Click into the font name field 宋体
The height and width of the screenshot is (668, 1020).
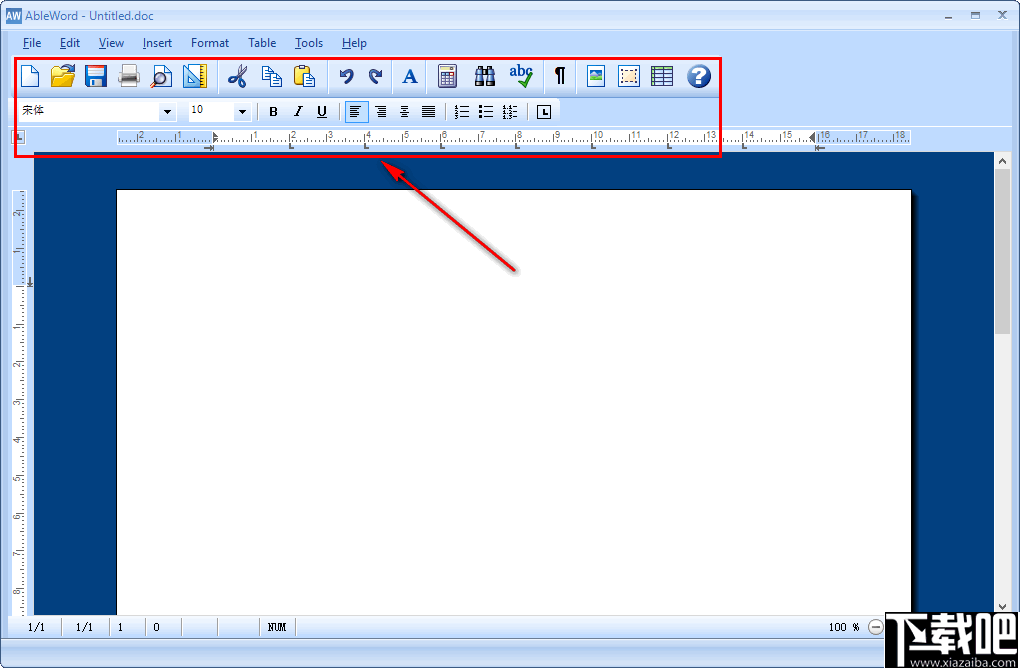click(x=88, y=112)
